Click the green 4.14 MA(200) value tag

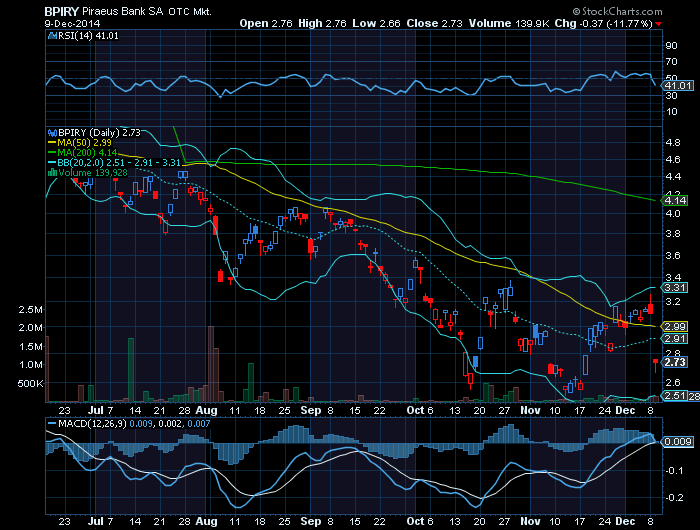point(675,200)
